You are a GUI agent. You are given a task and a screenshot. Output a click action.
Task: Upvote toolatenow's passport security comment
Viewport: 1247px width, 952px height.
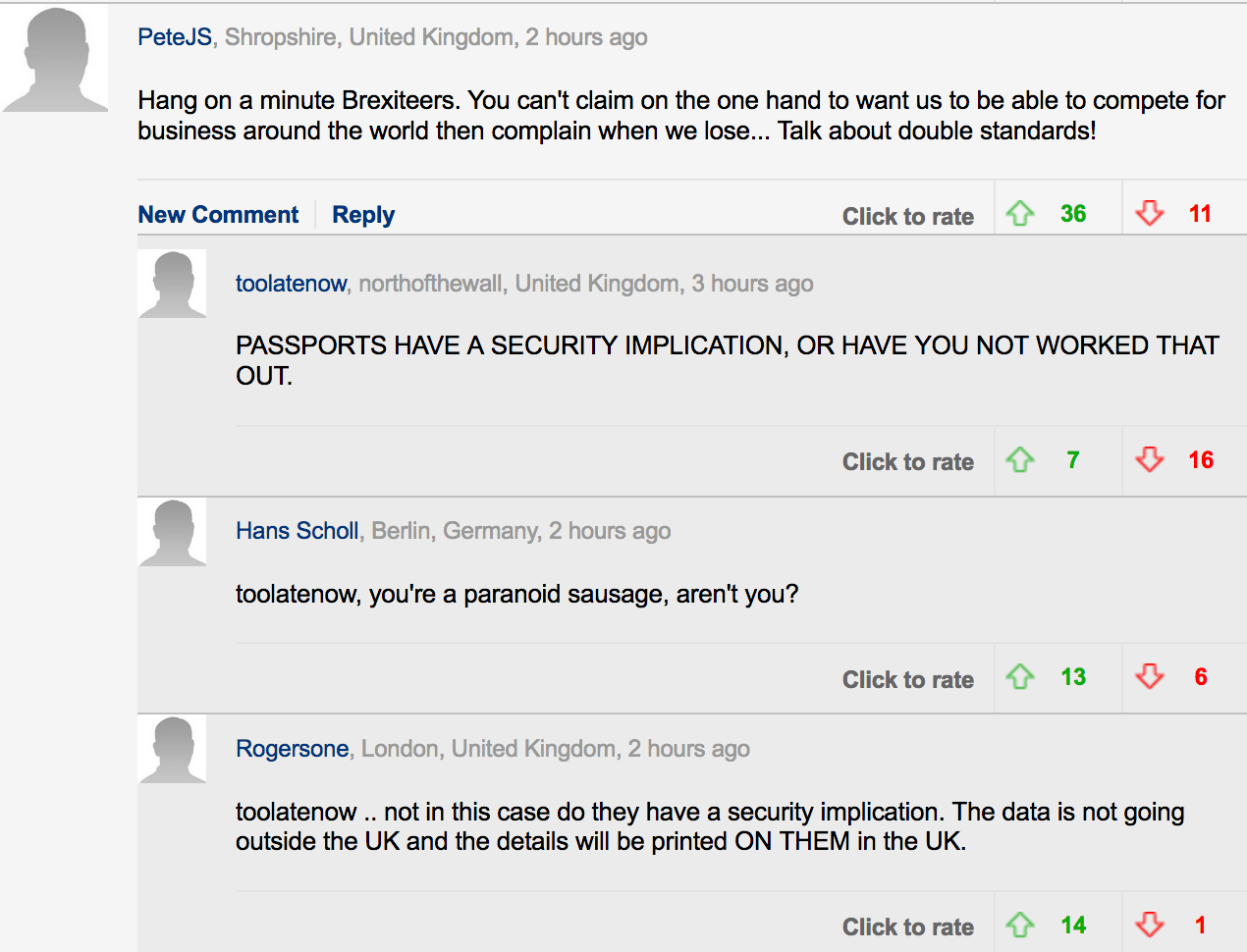[x=1020, y=459]
